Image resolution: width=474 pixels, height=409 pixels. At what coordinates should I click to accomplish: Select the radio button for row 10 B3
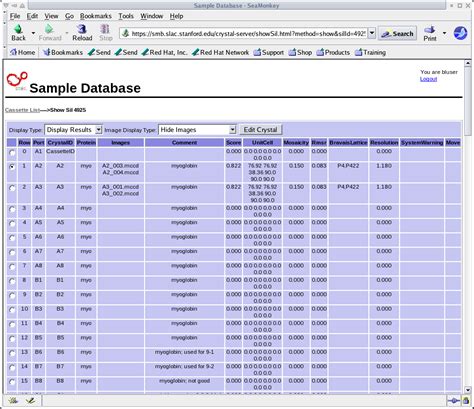(x=12, y=310)
